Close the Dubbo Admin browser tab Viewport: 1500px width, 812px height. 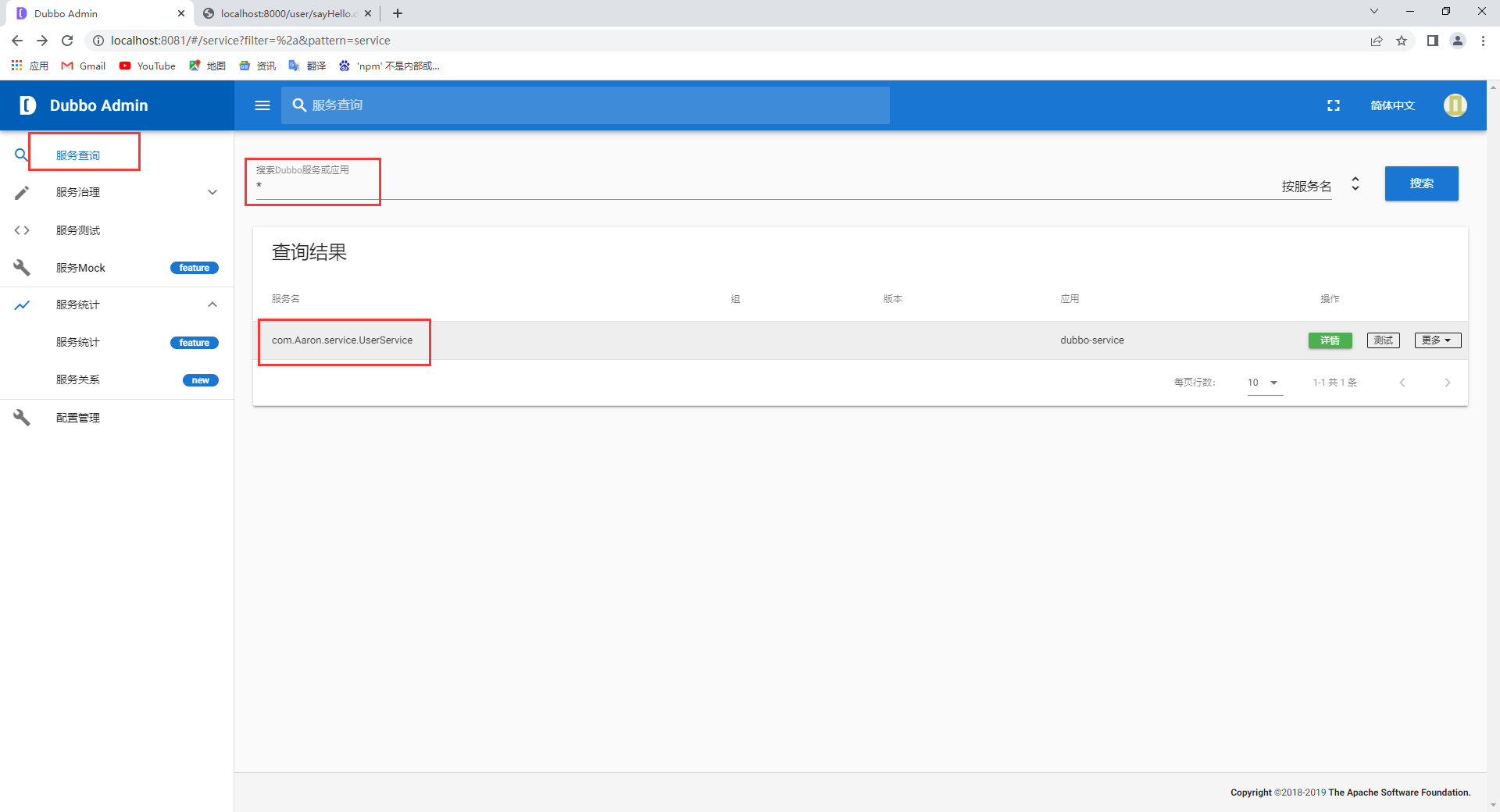click(181, 13)
